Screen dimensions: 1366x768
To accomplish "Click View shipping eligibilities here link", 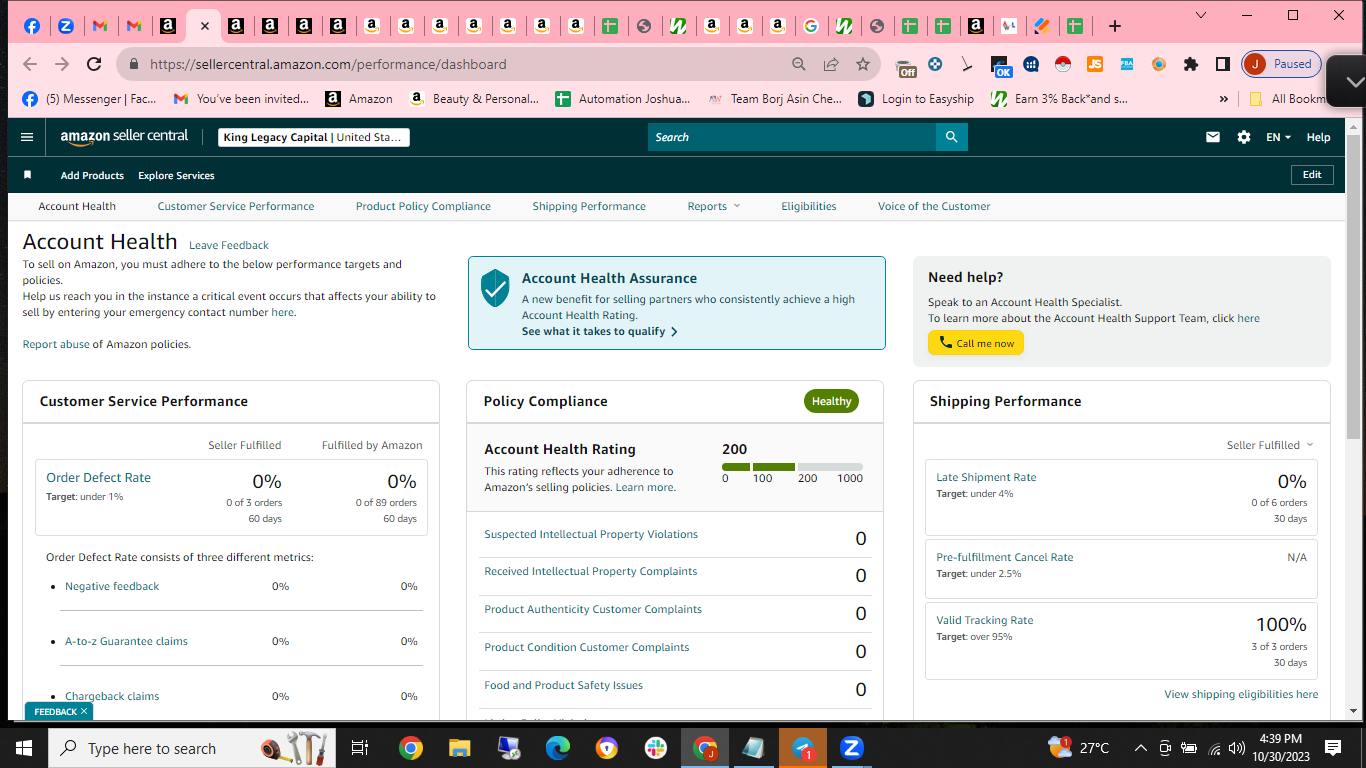I will point(1241,694).
